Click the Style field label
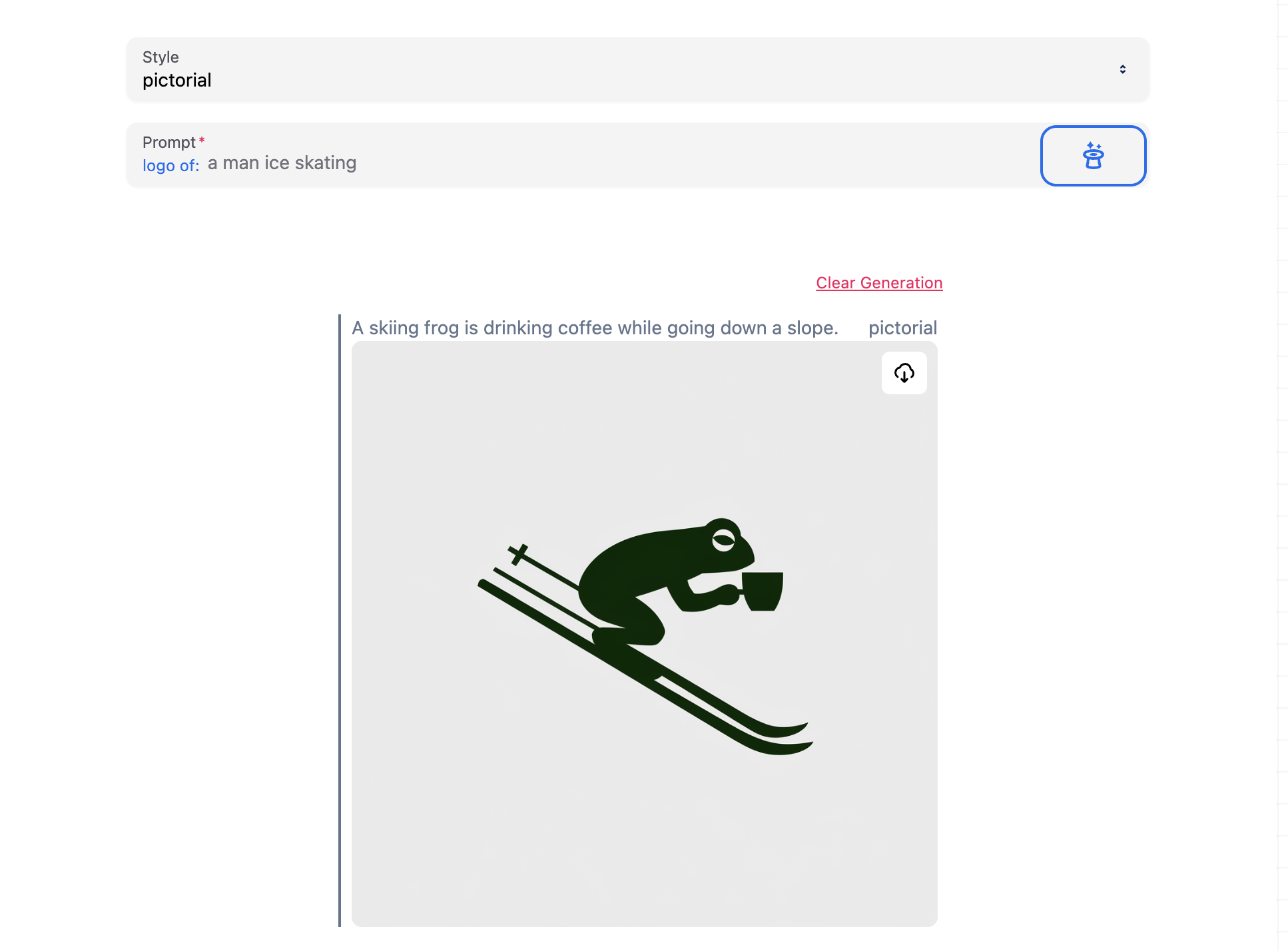This screenshot has height=951, width=1288. [x=161, y=57]
